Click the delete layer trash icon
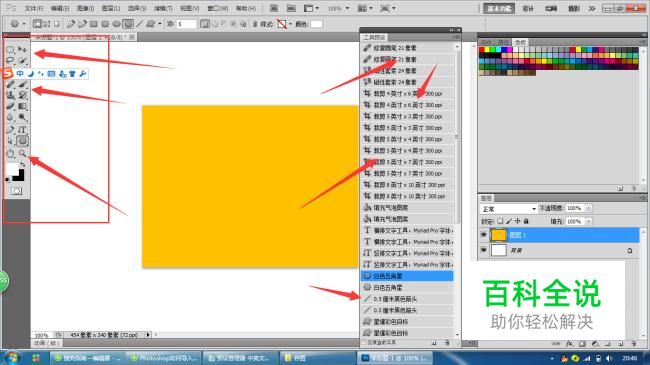Viewport: 650px width, 365px height. pyautogui.click(x=633, y=344)
